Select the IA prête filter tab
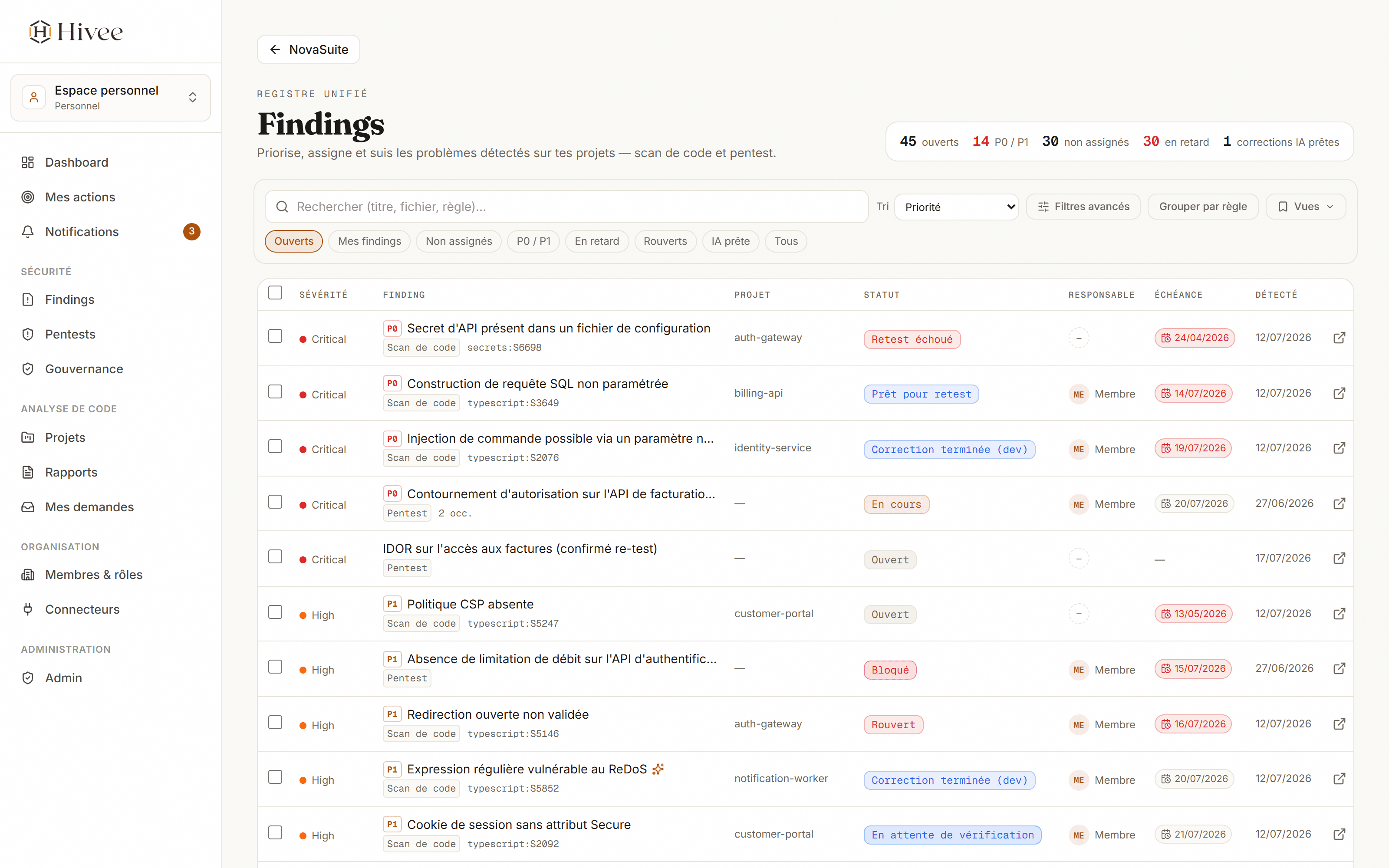Image resolution: width=1389 pixels, height=868 pixels. 731,241
